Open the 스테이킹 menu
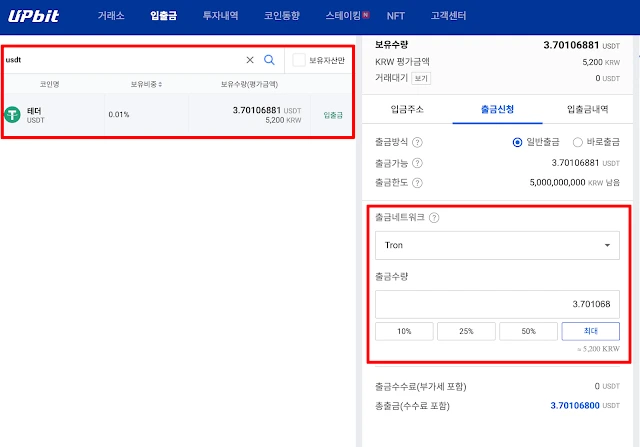640x447 pixels. coord(343,16)
